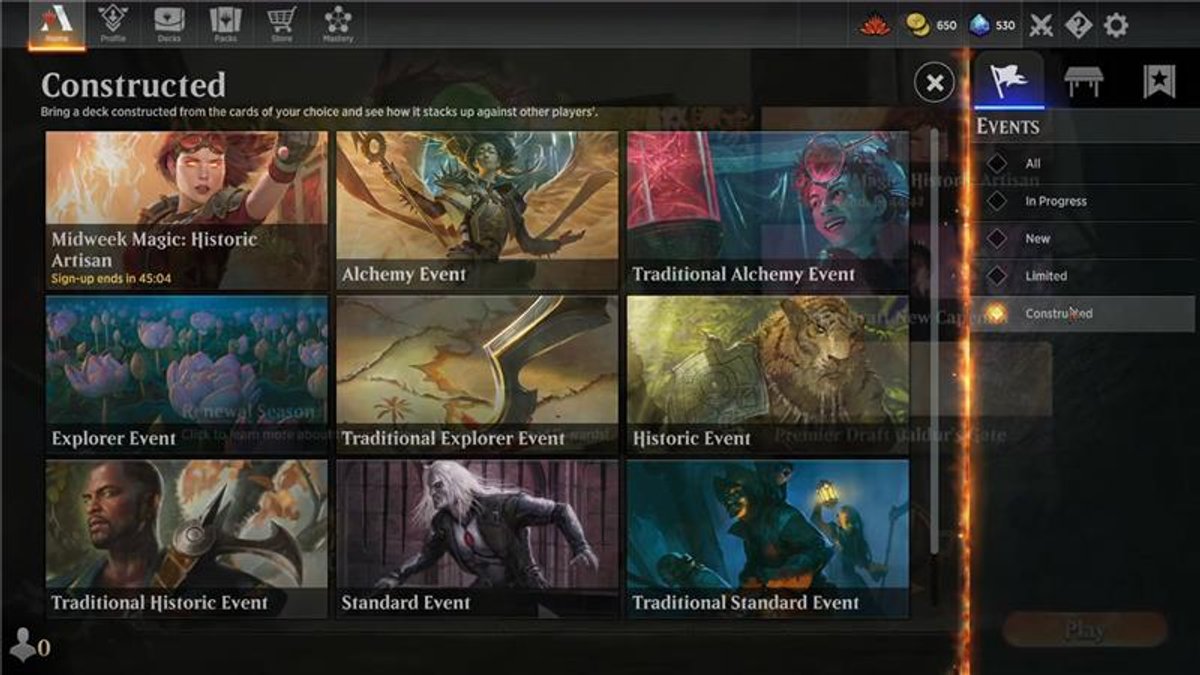Filter events by Limited
Image resolution: width=1200 pixels, height=675 pixels.
coord(1085,276)
